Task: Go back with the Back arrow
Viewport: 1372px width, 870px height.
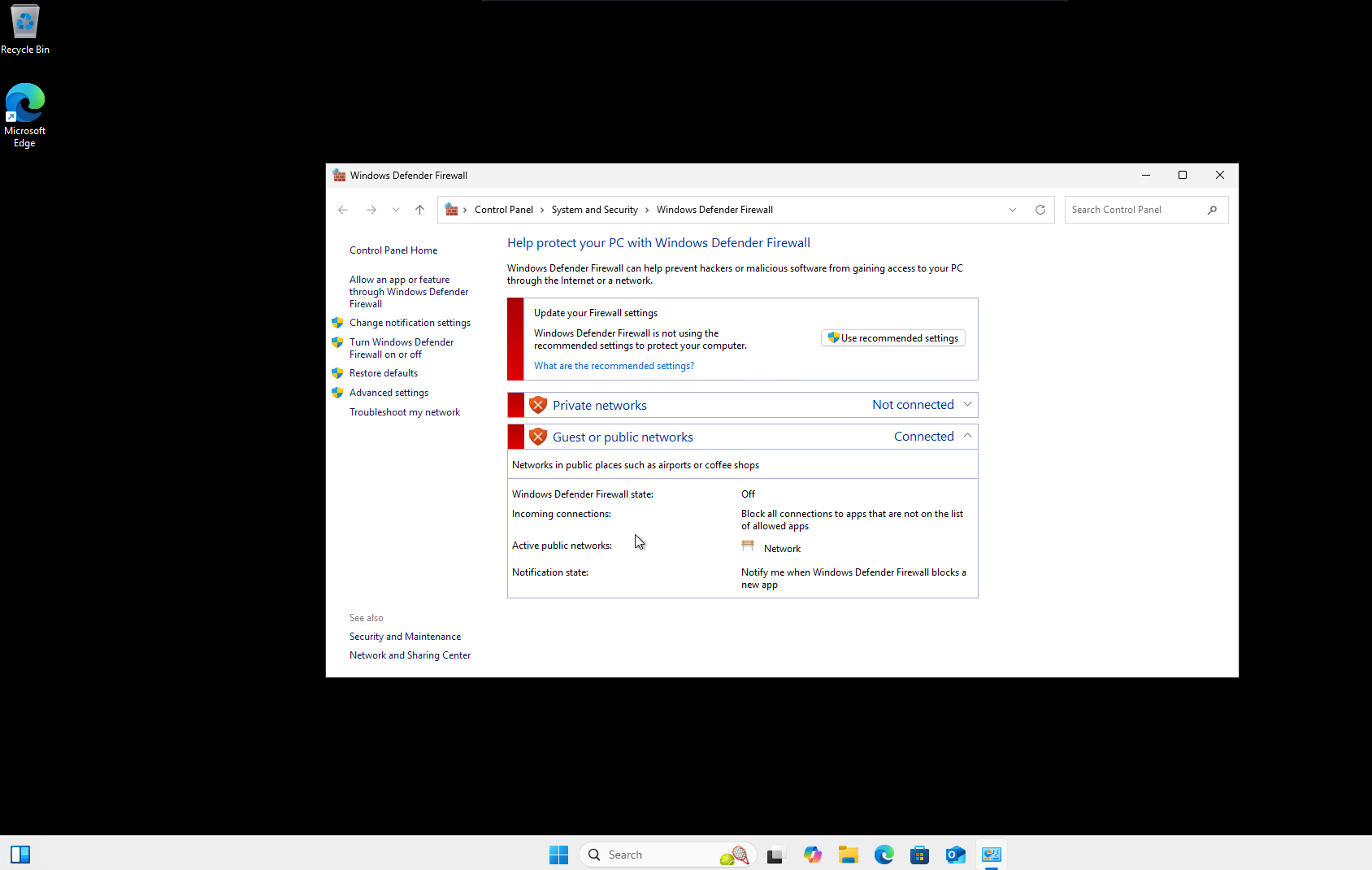Action: pyautogui.click(x=343, y=210)
